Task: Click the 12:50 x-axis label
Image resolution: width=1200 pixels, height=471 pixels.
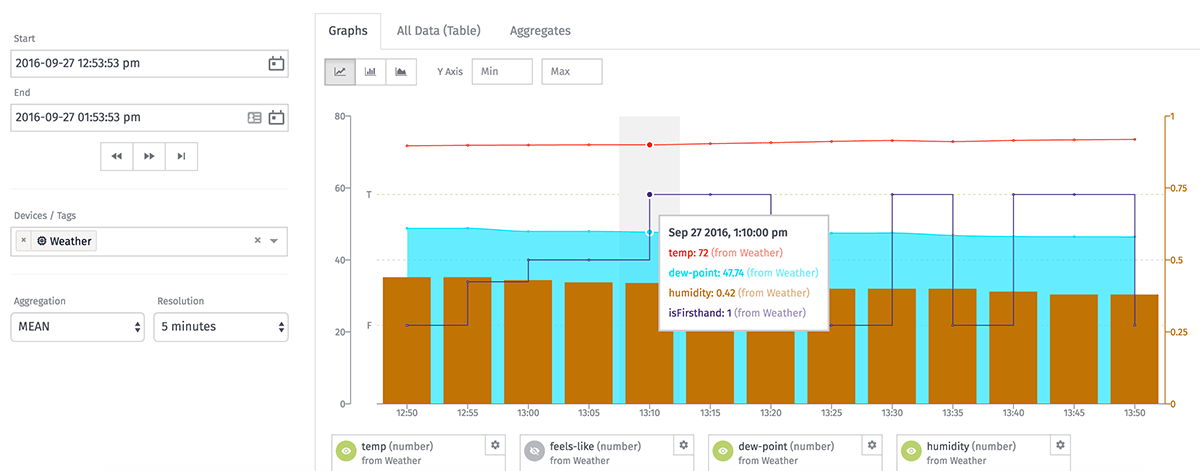Action: (407, 413)
